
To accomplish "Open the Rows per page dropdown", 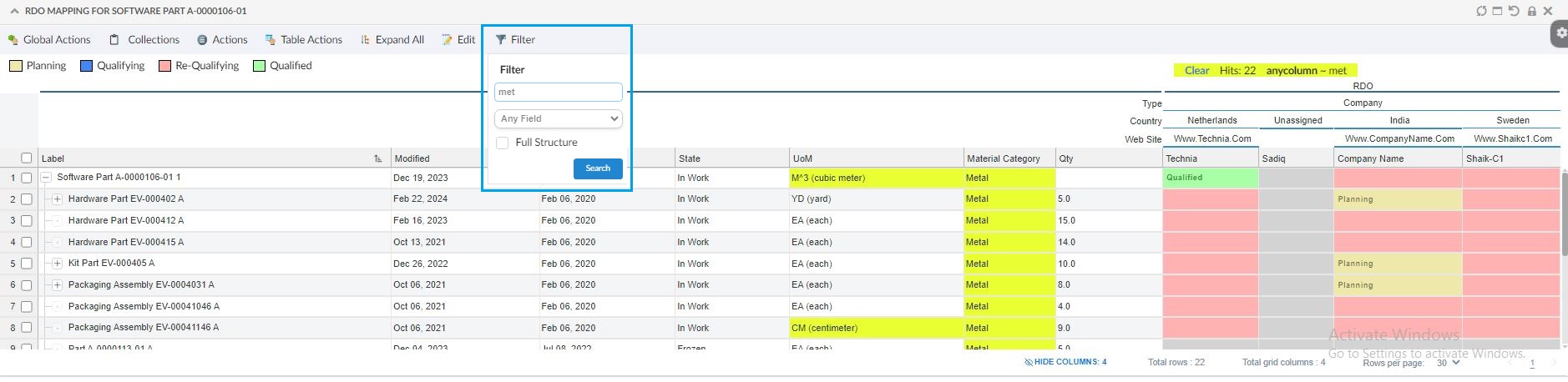I will 1448,364.
